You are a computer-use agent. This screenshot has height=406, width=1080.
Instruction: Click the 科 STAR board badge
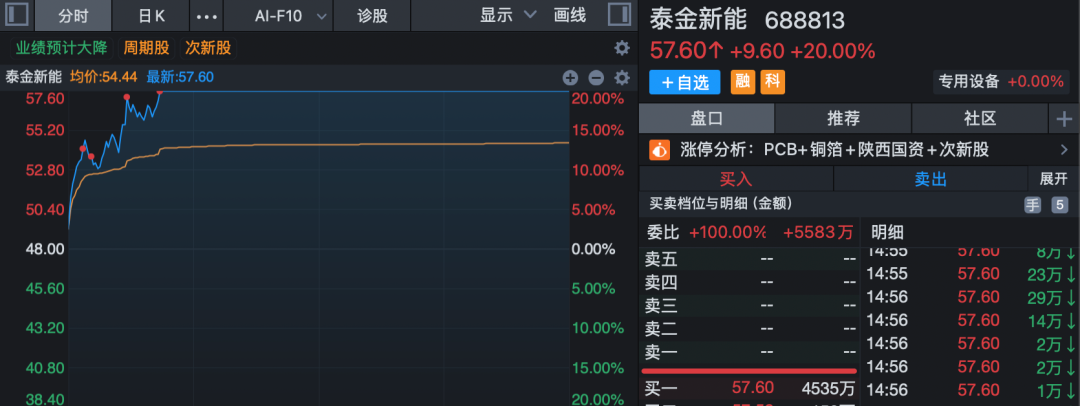pos(773,82)
